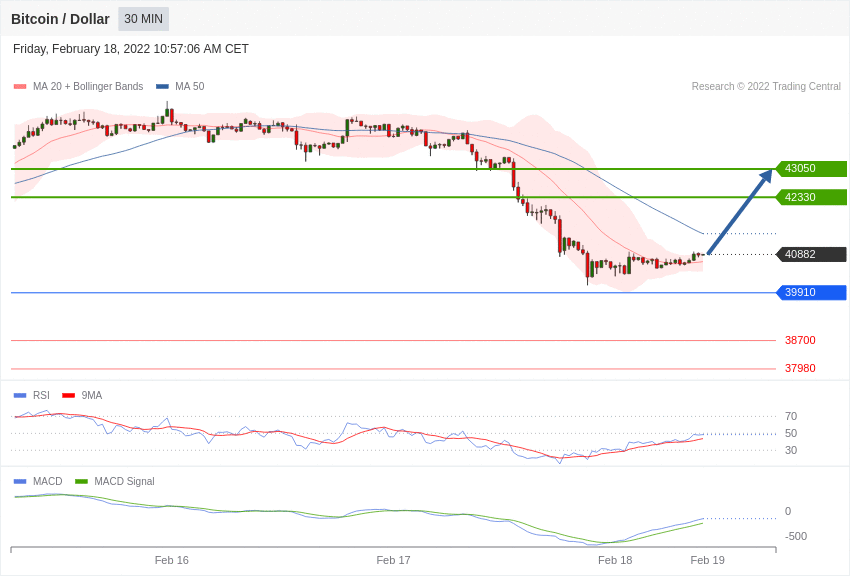
Task: Click the 30 MIN timeframe badge
Action: point(144,19)
